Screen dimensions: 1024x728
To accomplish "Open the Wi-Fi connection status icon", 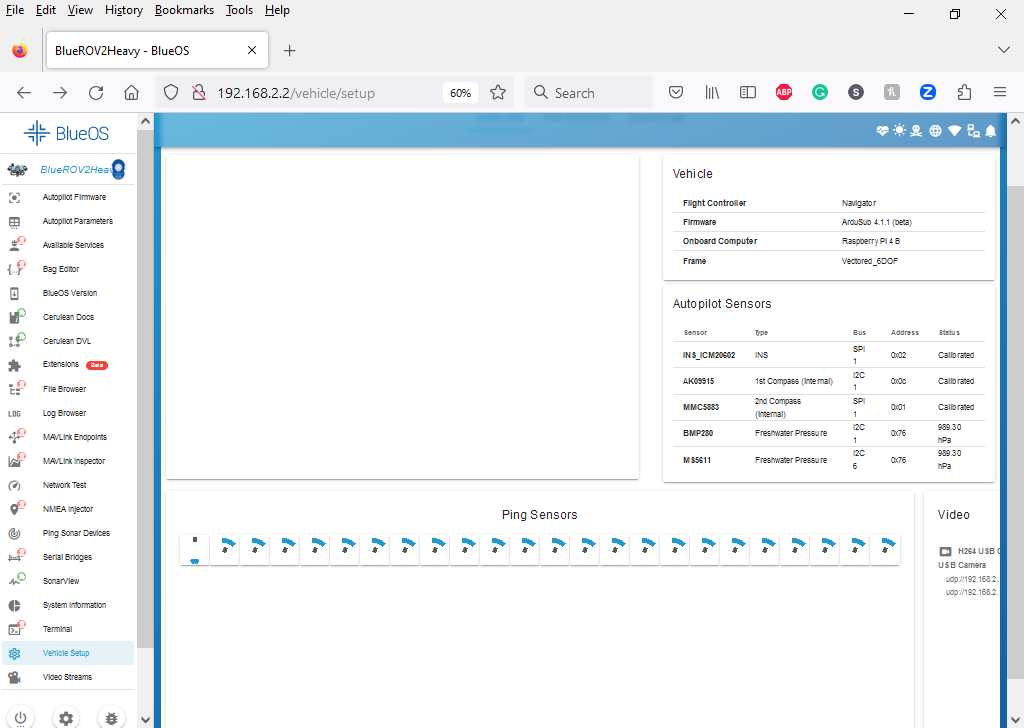I will pos(953,130).
